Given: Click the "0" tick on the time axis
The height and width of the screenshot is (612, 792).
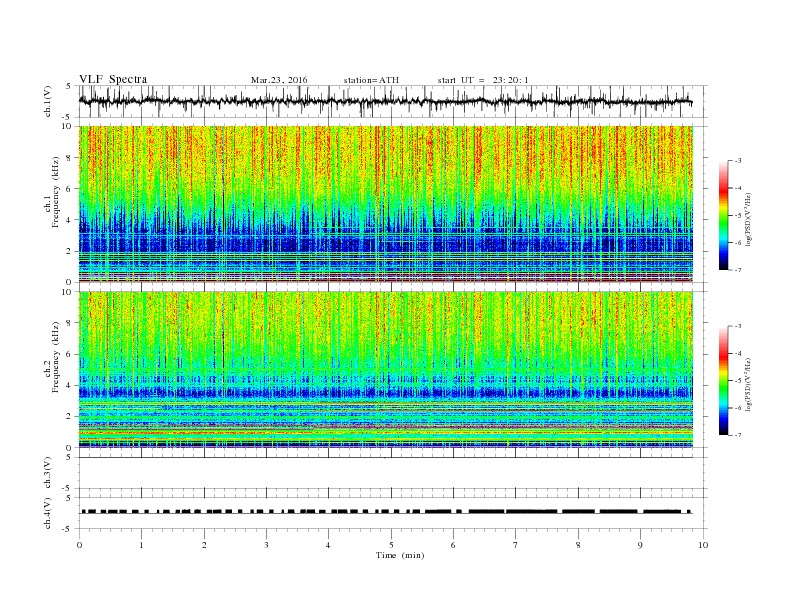Looking at the screenshot, I should 79,545.
